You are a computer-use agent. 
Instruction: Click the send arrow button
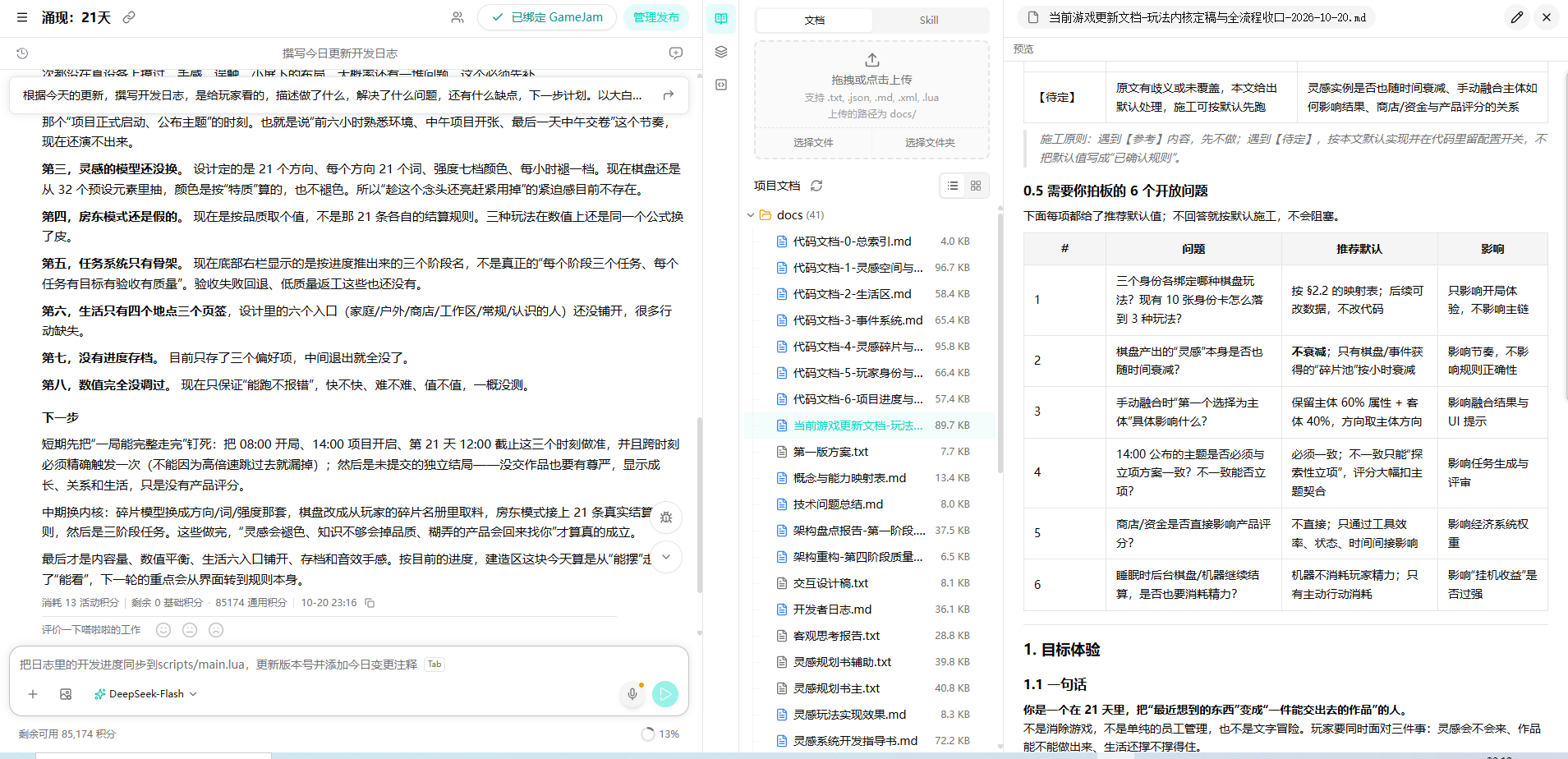(665, 694)
